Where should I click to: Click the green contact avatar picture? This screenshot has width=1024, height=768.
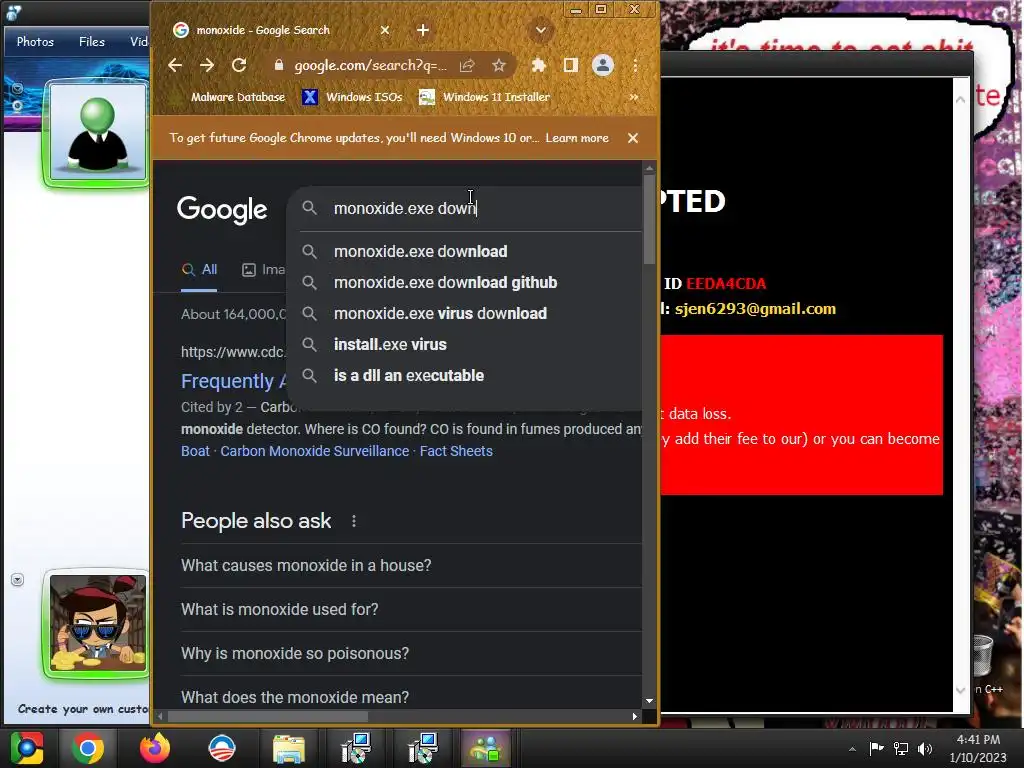pos(98,132)
